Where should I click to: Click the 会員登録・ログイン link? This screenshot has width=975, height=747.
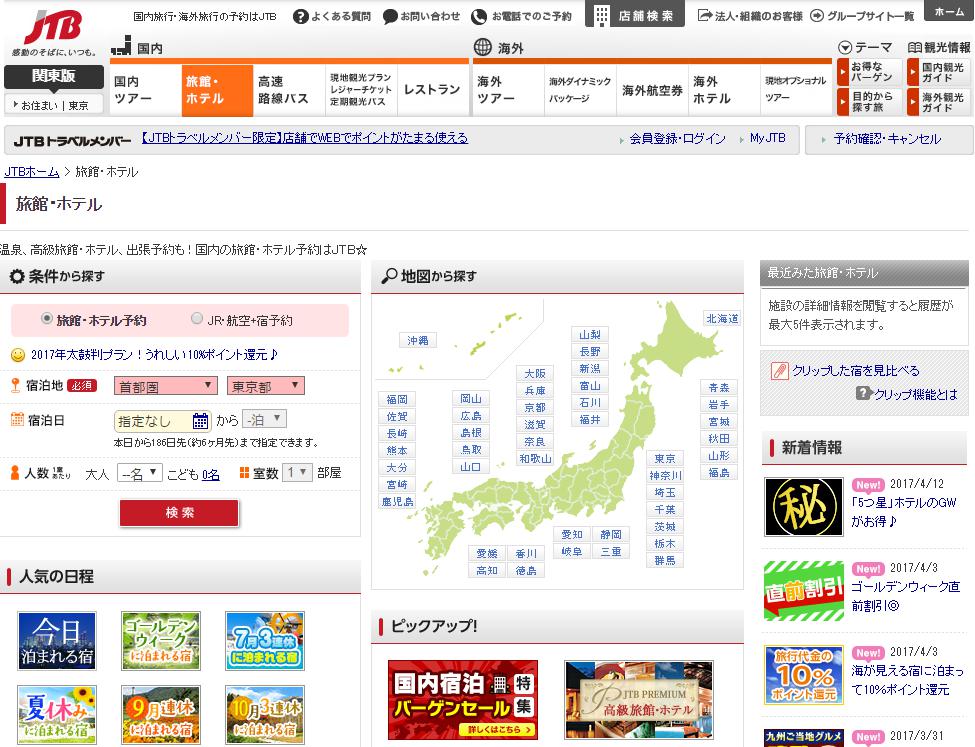coord(677,139)
